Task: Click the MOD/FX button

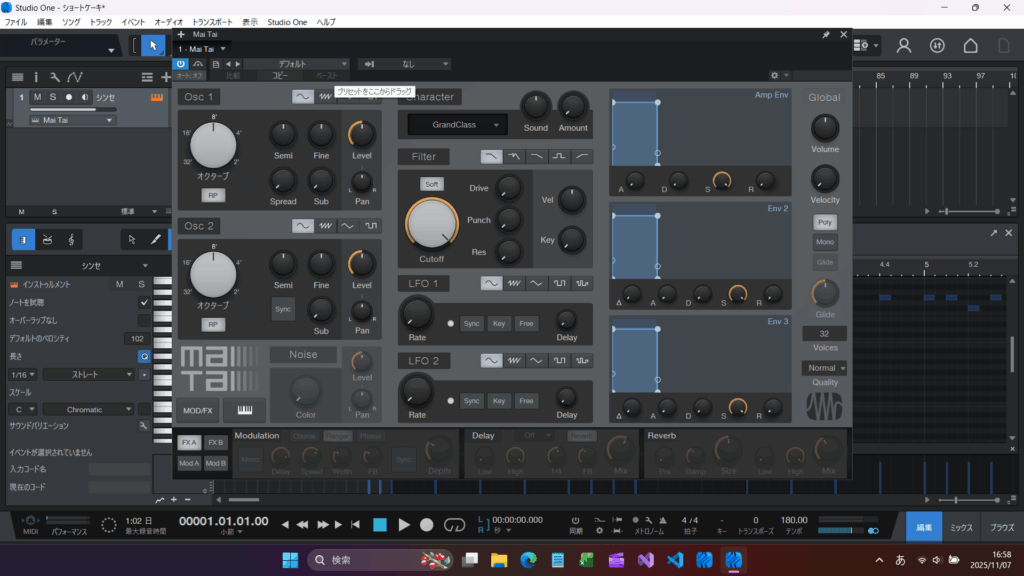Action: tap(197, 410)
